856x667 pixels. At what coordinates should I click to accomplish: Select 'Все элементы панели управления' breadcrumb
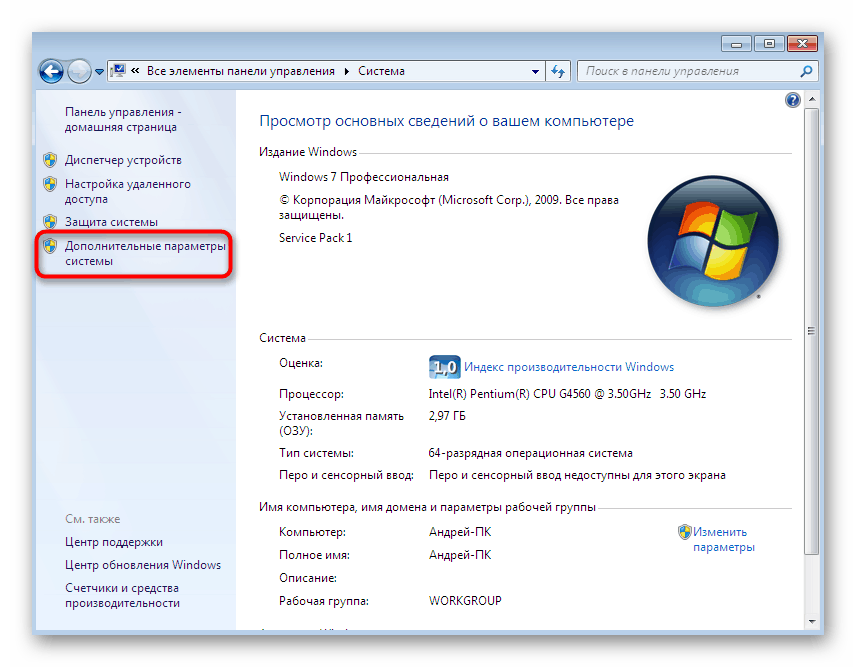point(241,71)
